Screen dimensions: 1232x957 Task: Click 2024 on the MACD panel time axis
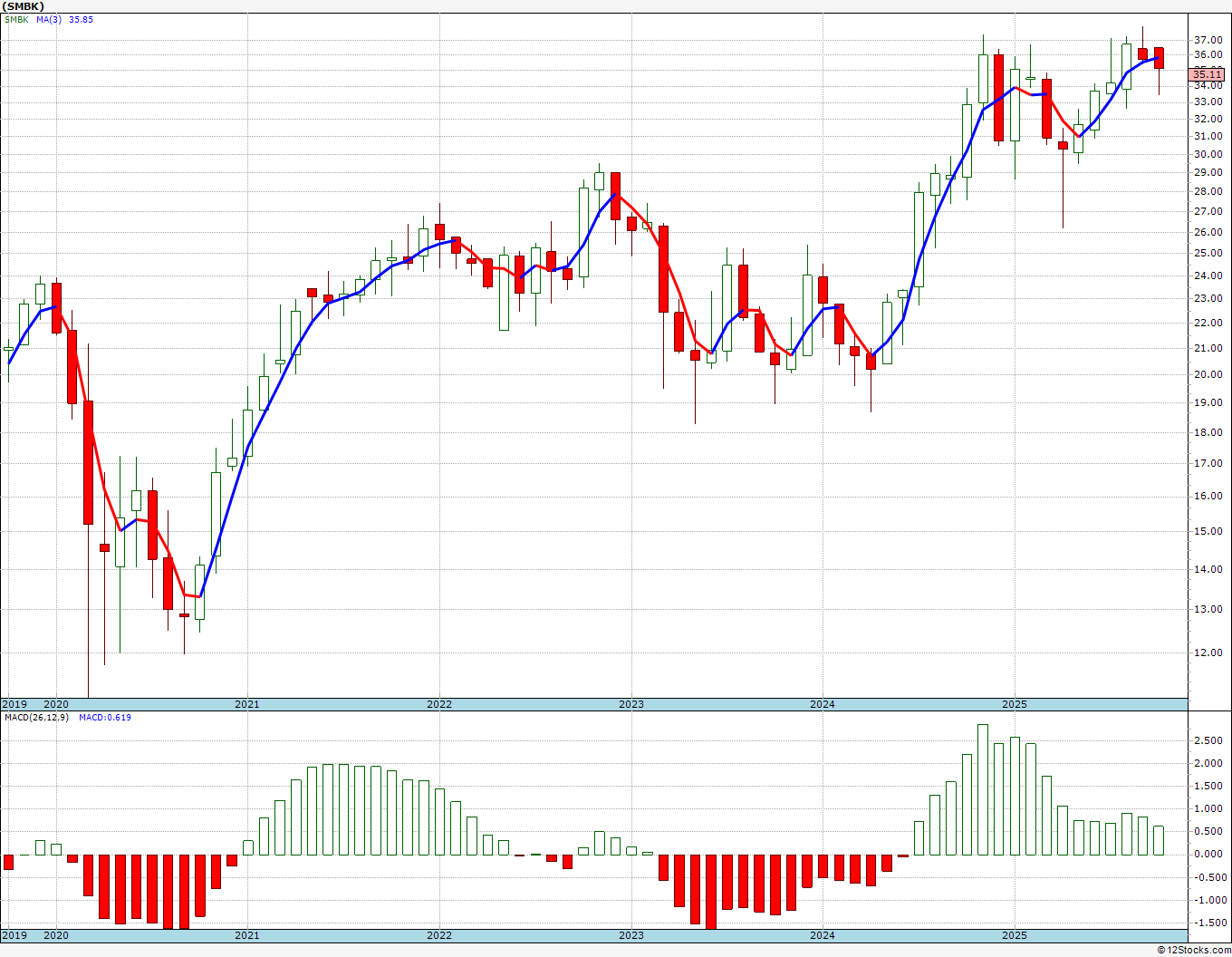pos(823,936)
